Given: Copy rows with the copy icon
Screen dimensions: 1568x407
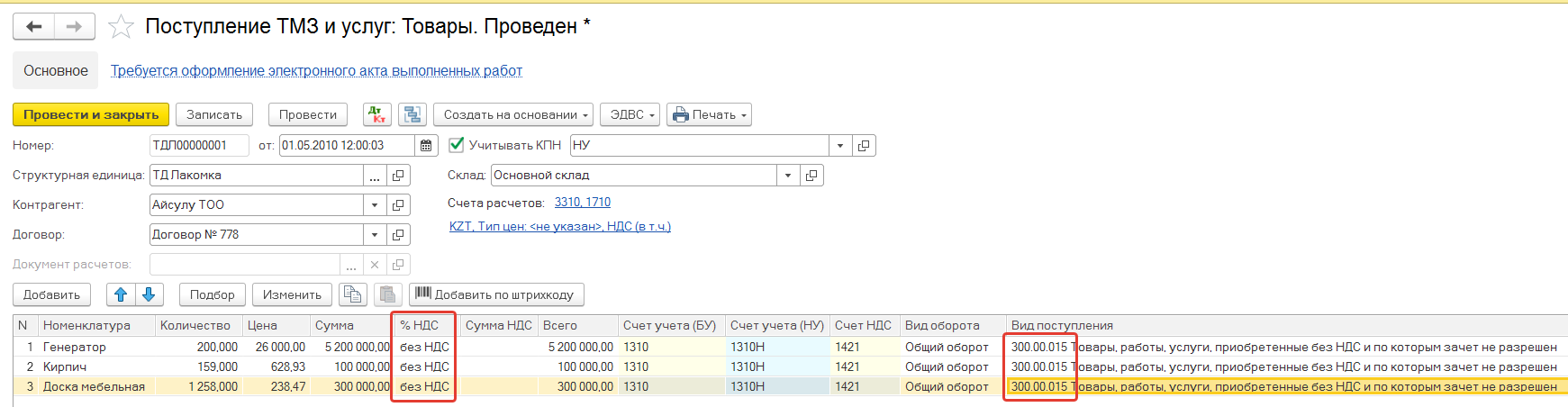Looking at the screenshot, I should 353,294.
